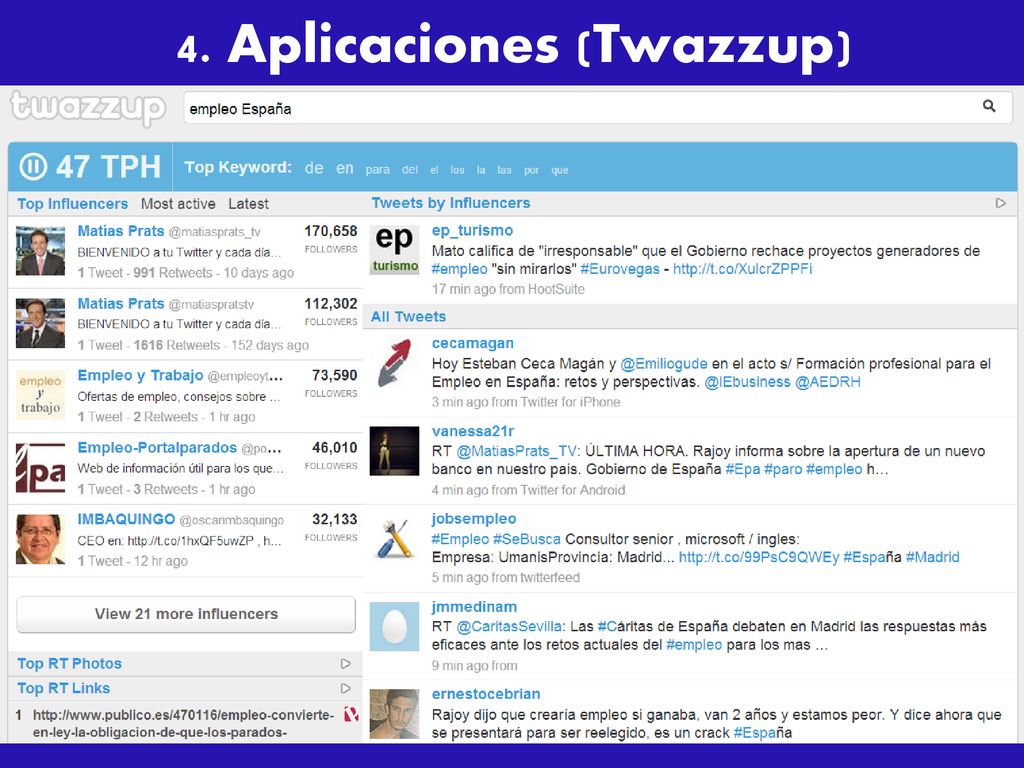Image resolution: width=1024 pixels, height=768 pixels.
Task: Switch to the Latest tab
Action: [248, 204]
